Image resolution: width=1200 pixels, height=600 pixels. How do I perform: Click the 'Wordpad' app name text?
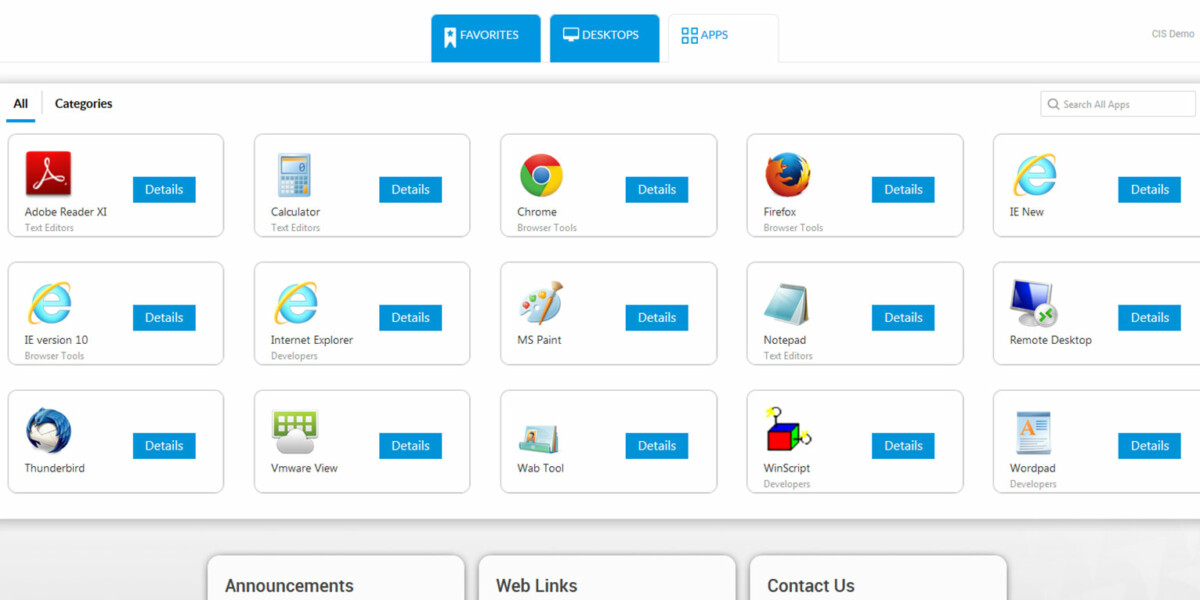1033,468
